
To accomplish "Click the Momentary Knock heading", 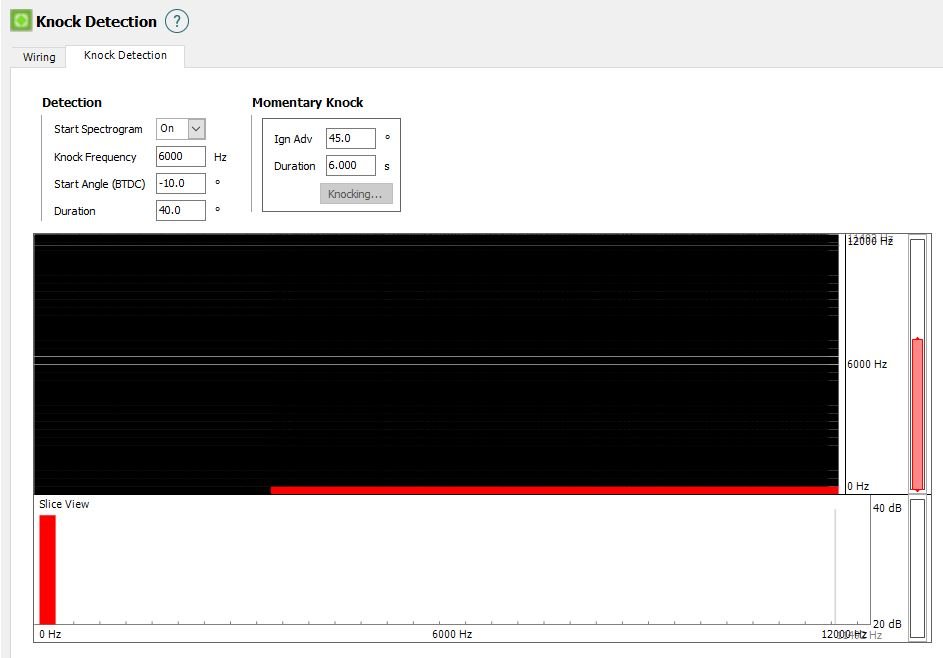I will point(307,102).
